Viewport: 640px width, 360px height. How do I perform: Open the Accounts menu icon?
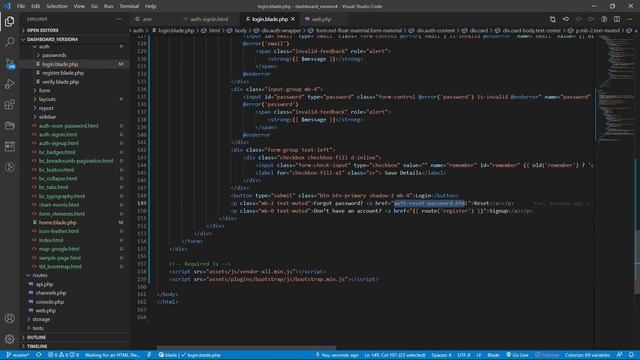click(x=9, y=318)
